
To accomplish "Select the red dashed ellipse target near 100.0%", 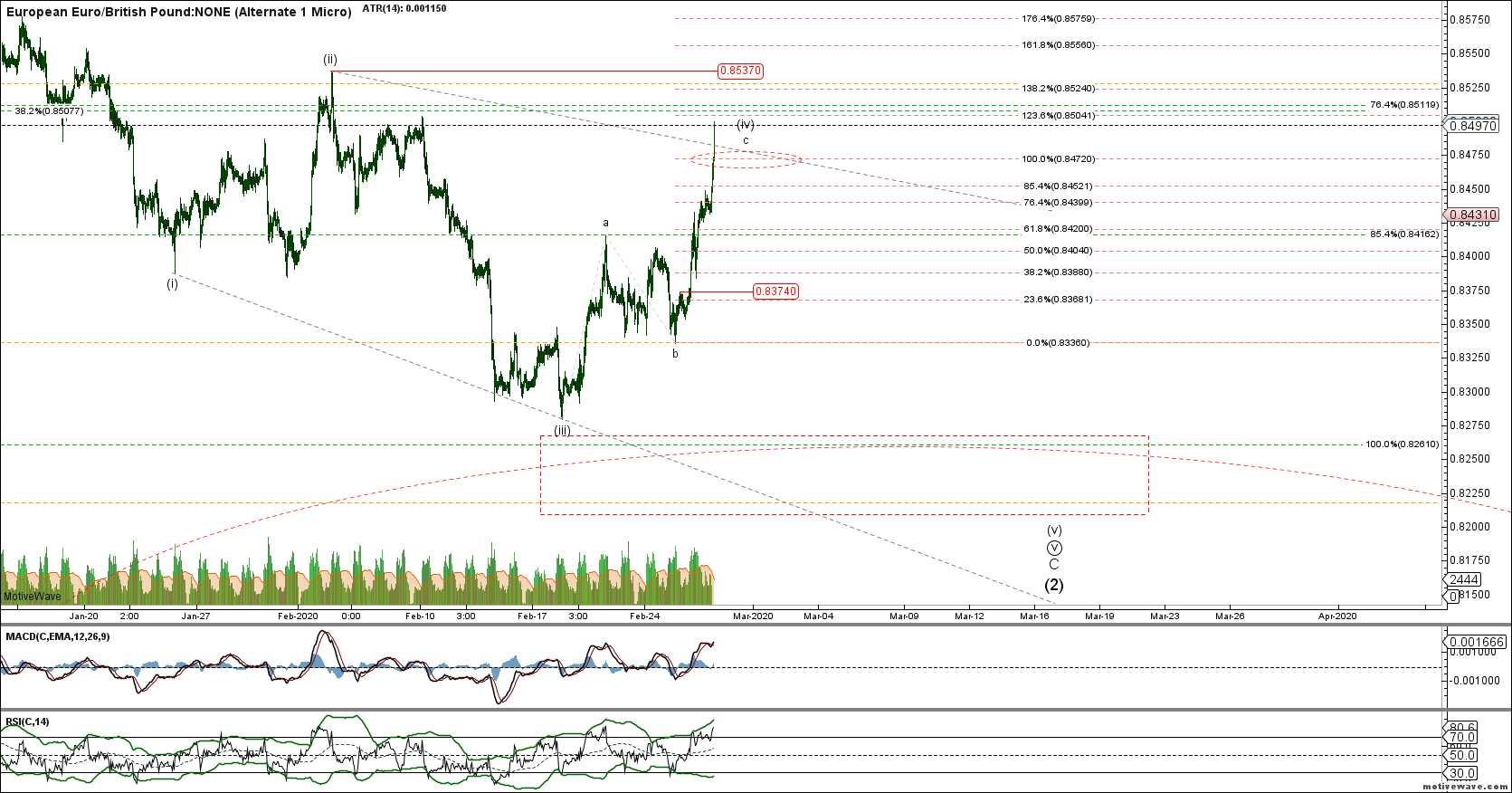I will coord(746,159).
